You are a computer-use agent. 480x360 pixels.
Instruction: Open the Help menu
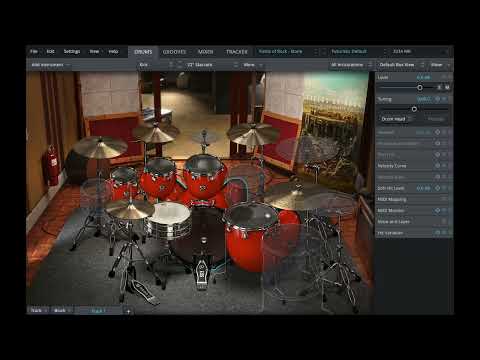pos(113,51)
